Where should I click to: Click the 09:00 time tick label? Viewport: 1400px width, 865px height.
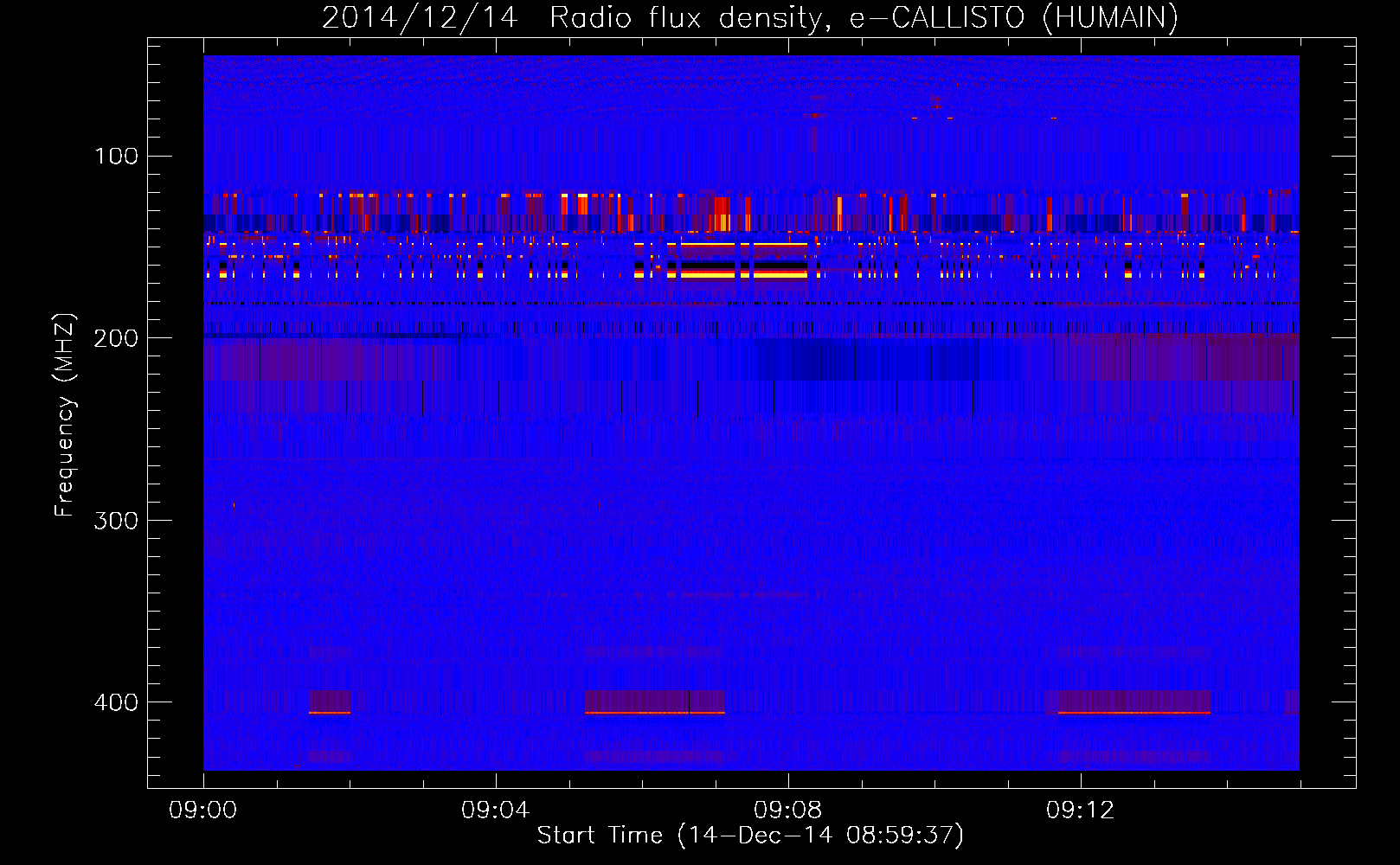tap(203, 811)
